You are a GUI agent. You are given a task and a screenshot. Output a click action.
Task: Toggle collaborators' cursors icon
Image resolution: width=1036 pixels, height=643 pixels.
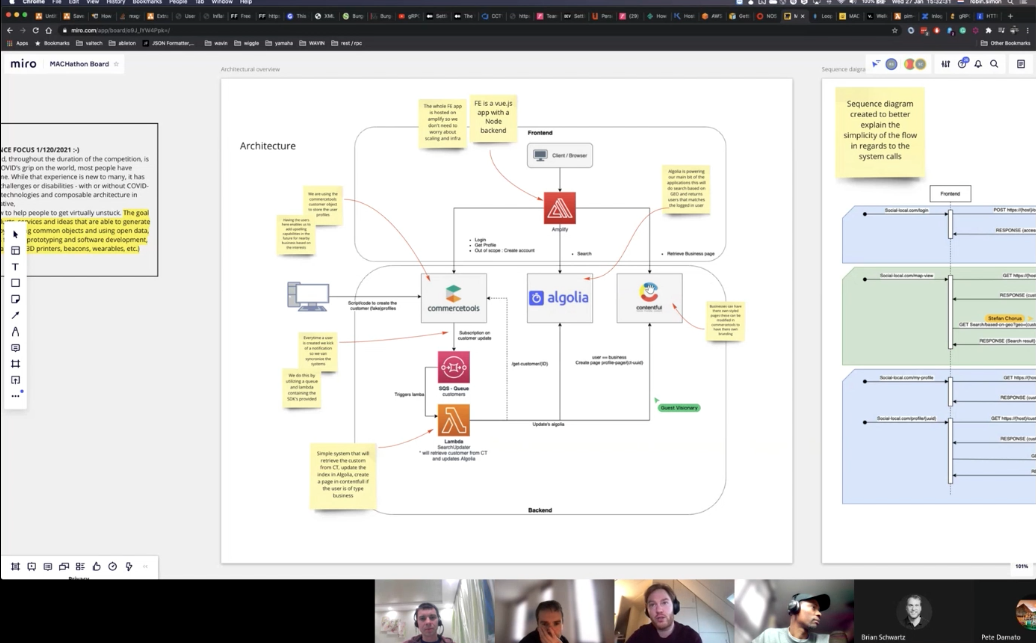876,64
